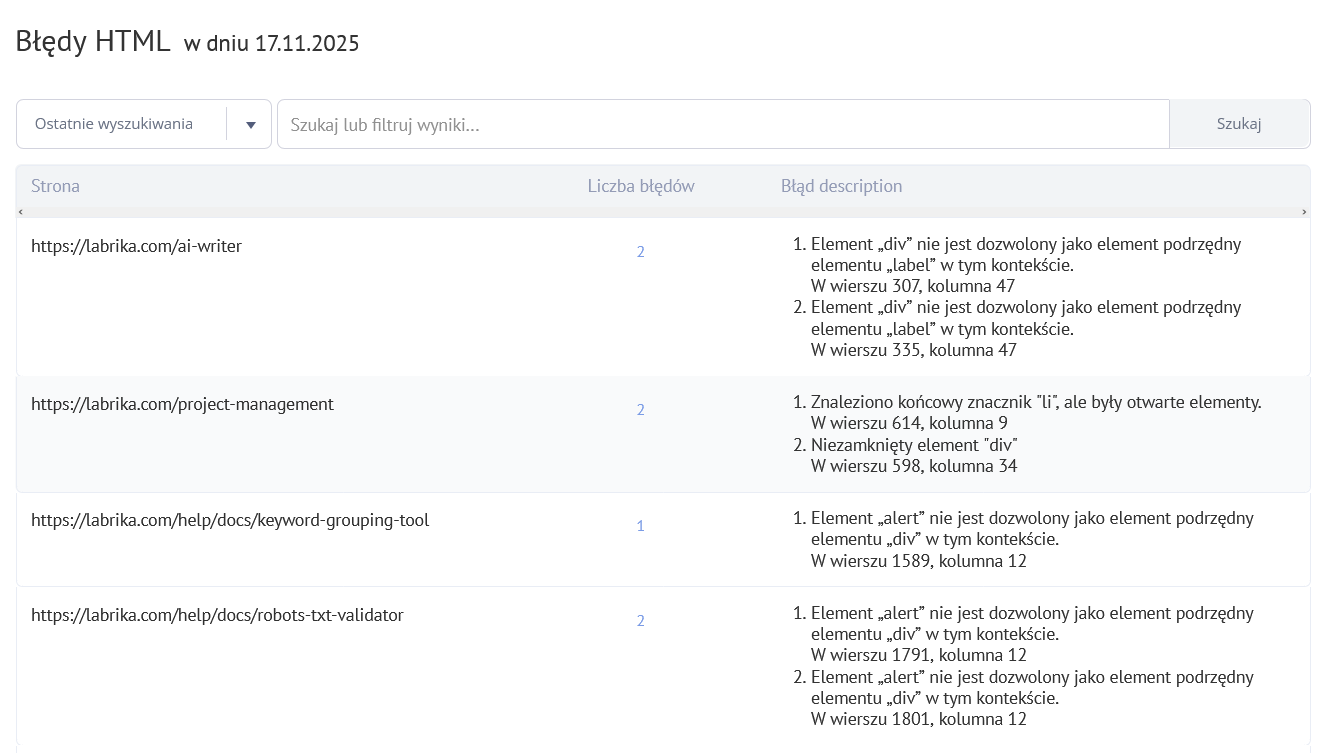The height and width of the screenshot is (753, 1328).
Task: Click error count 1 for keyword-grouping-tool
Action: 640,526
